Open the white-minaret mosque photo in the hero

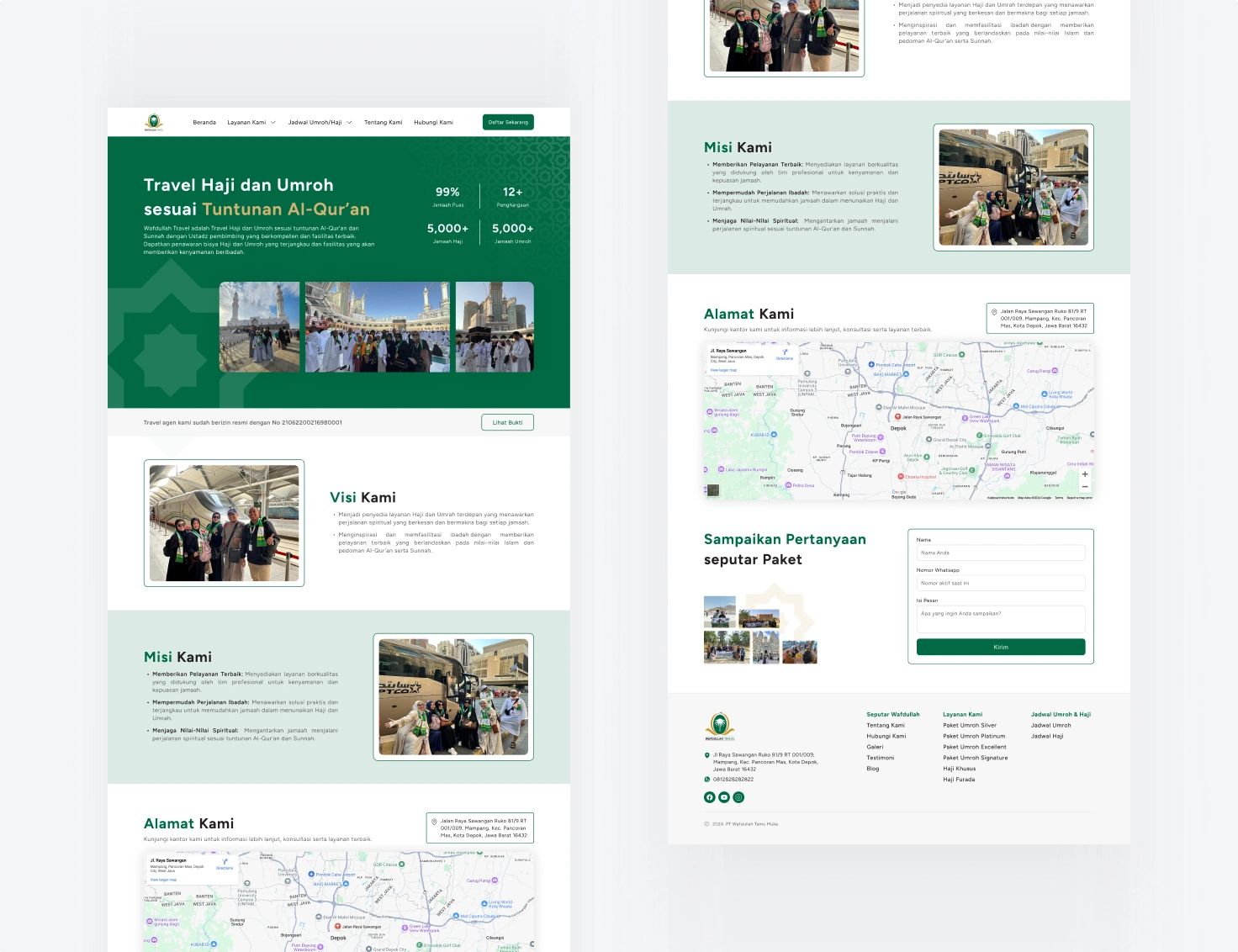click(x=259, y=327)
